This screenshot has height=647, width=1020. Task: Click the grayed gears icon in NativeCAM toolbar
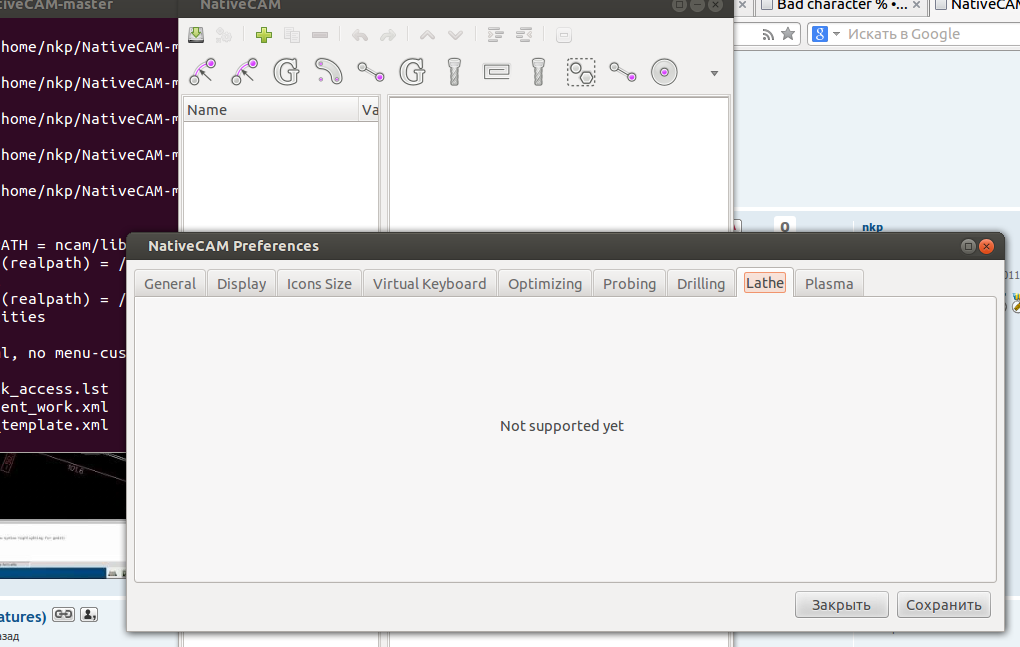[224, 34]
